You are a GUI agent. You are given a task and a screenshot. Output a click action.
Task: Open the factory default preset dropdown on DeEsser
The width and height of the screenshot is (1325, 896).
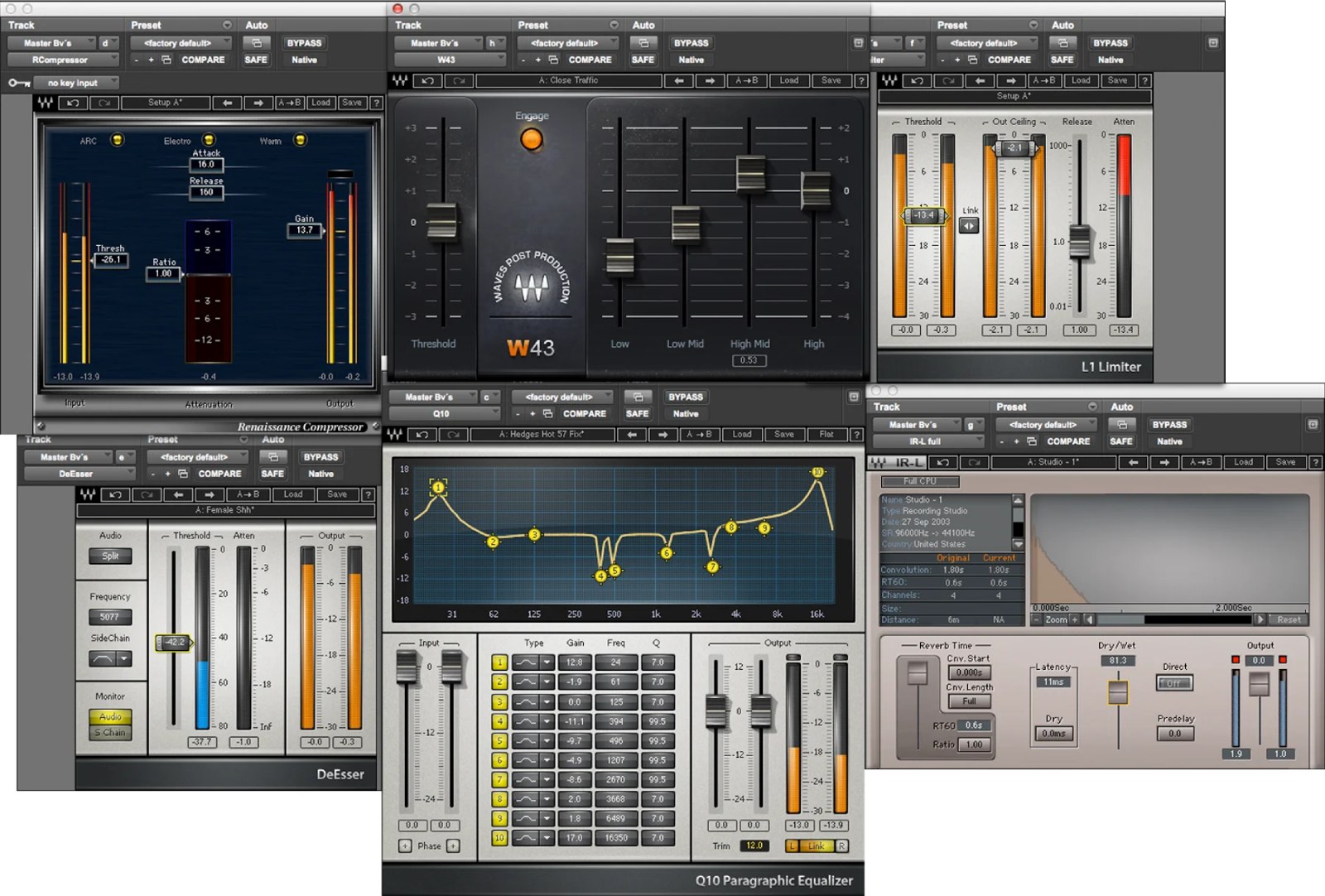pos(196,457)
